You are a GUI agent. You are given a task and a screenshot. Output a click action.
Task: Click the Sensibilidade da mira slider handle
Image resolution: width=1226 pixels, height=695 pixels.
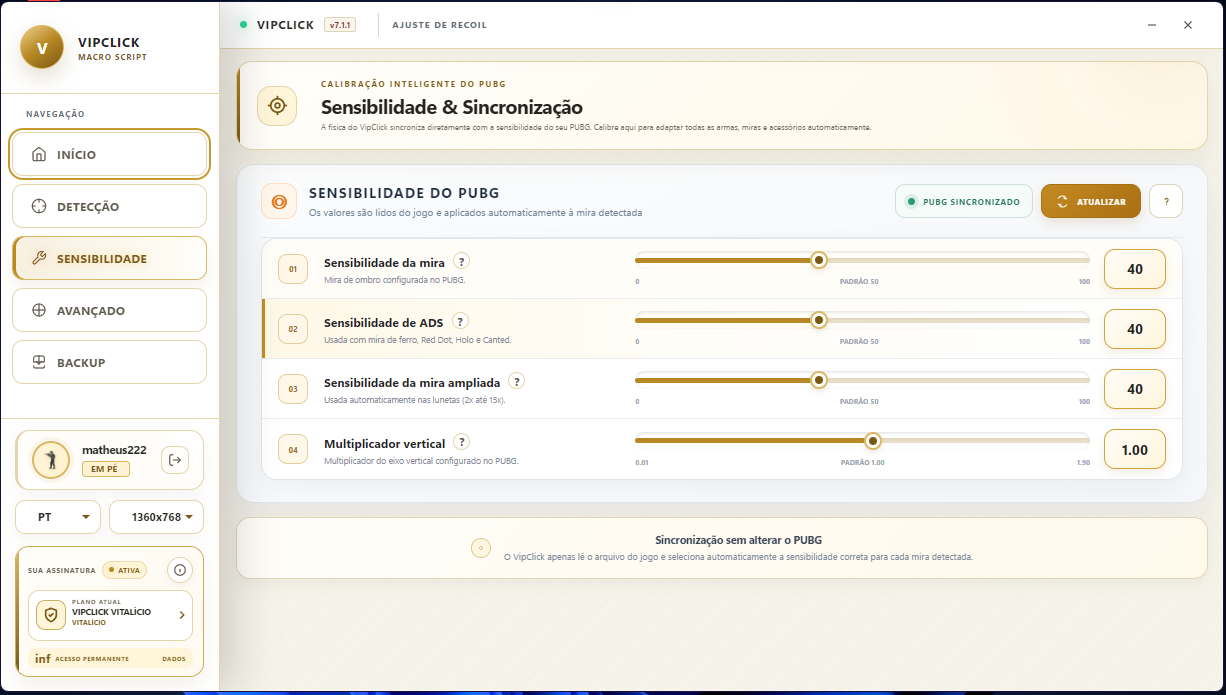[819, 260]
